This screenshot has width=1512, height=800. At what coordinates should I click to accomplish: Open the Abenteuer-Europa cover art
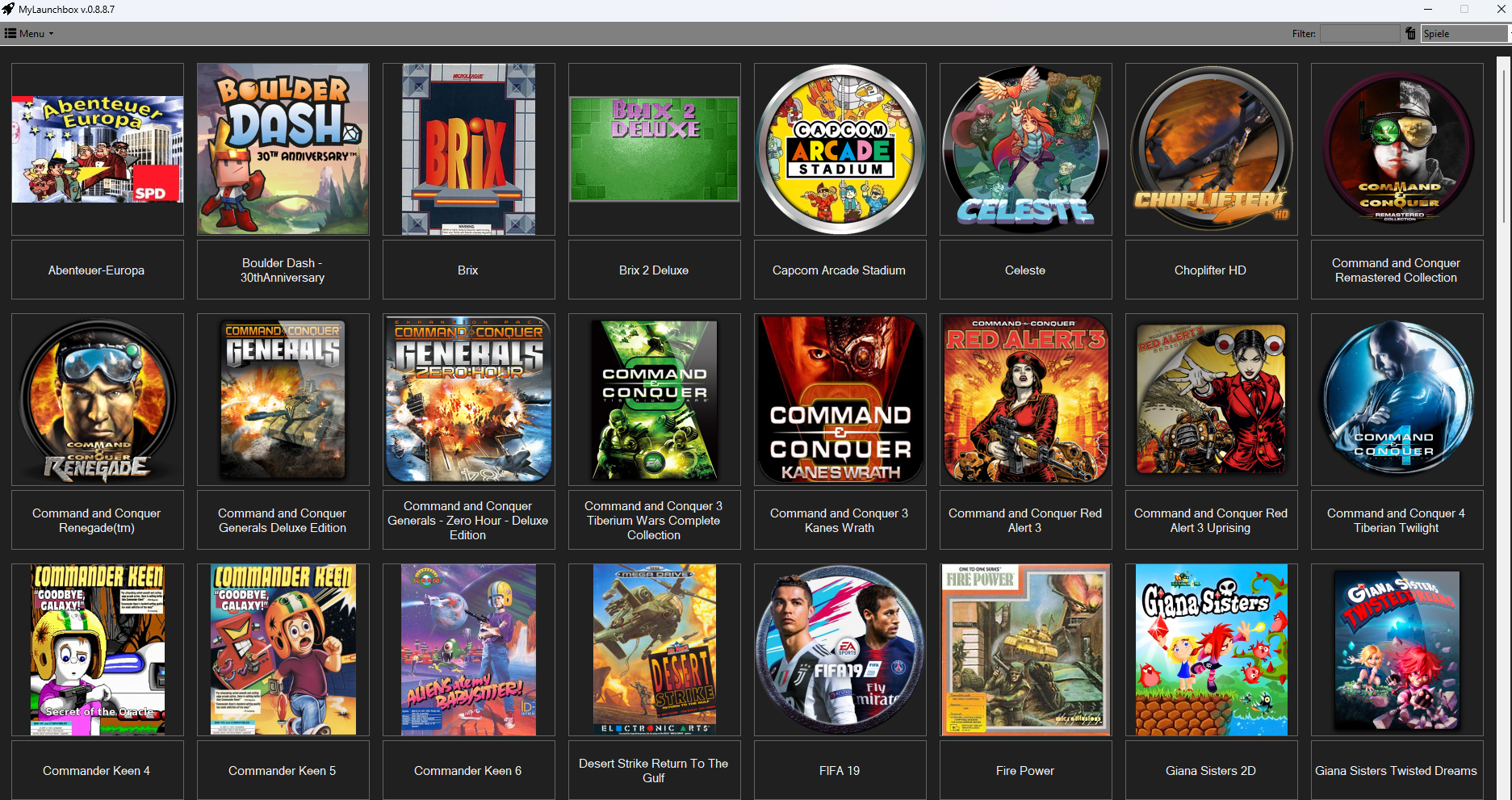coord(98,149)
